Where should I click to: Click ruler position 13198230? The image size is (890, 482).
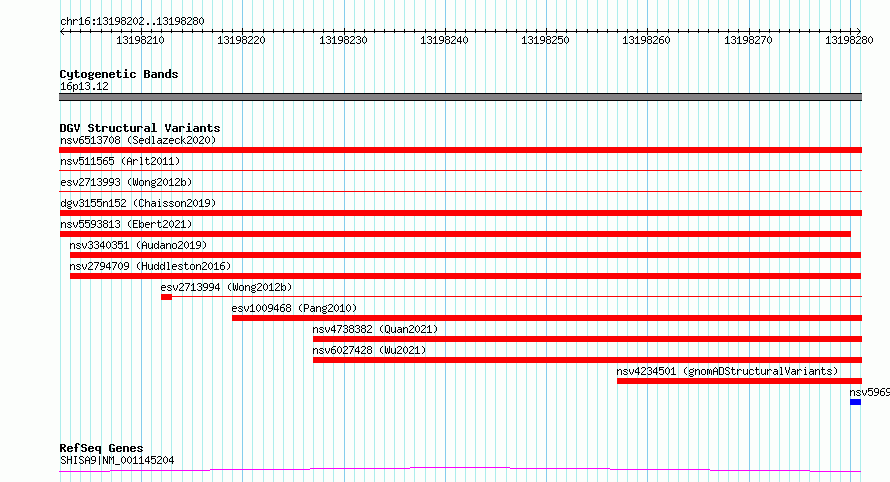click(x=343, y=40)
